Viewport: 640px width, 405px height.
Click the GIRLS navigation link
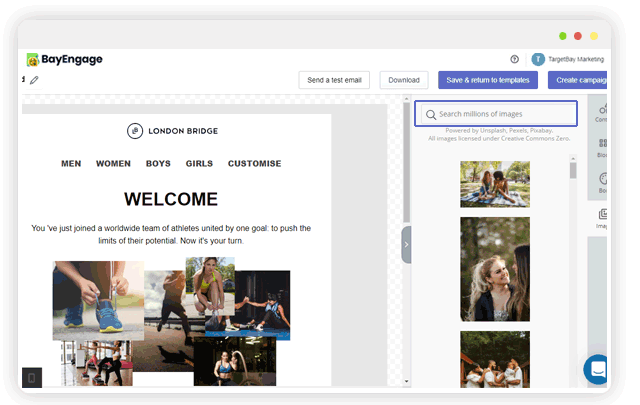[x=199, y=163]
